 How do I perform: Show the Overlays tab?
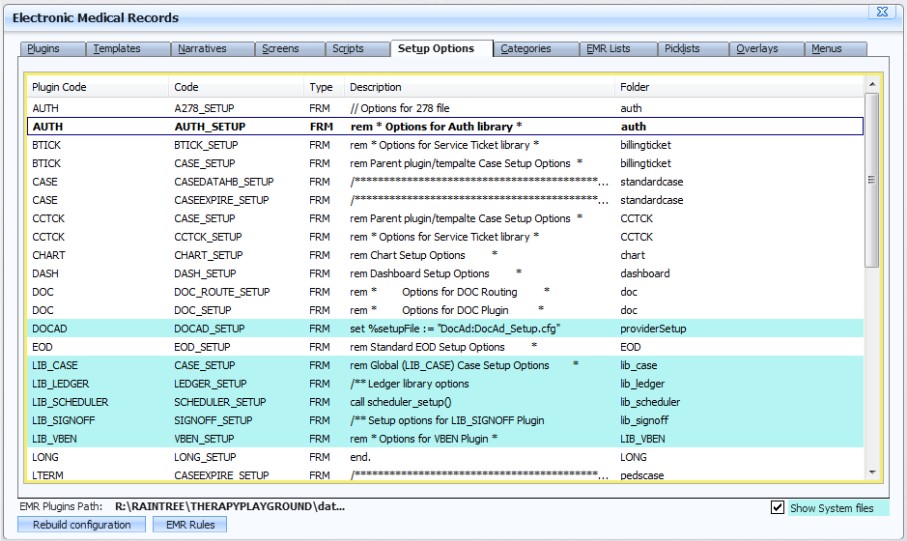(766, 49)
